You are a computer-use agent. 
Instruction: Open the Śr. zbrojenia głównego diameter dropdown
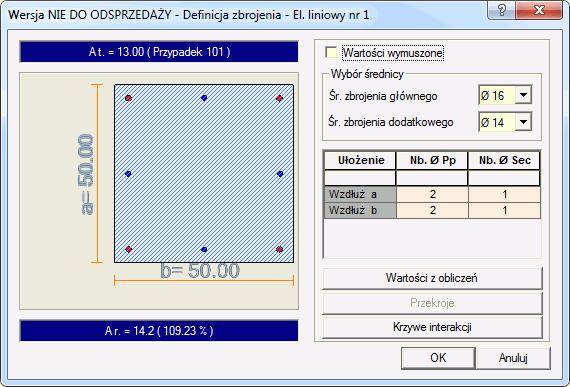[x=523, y=95]
